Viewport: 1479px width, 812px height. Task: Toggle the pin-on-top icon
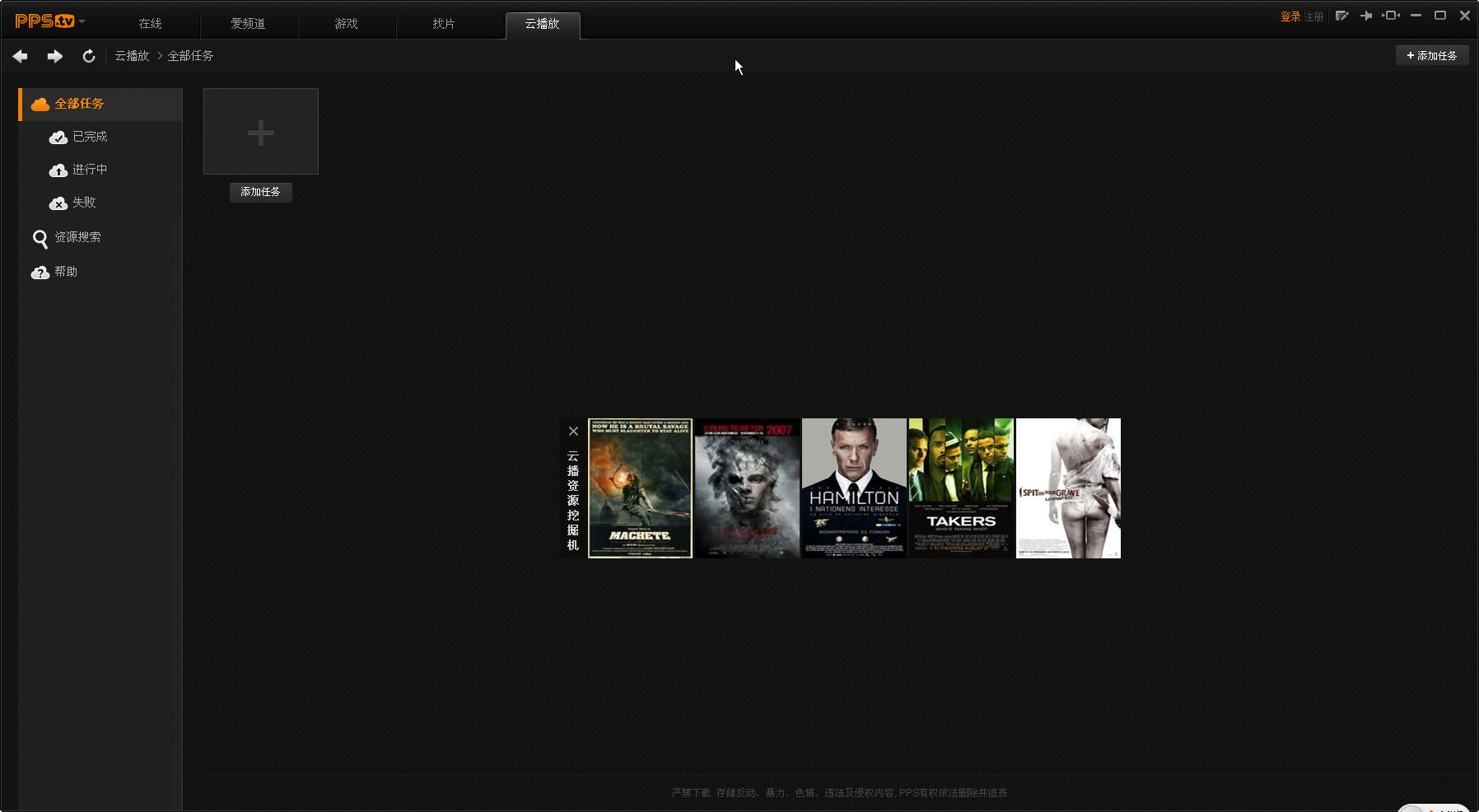[x=1366, y=16]
